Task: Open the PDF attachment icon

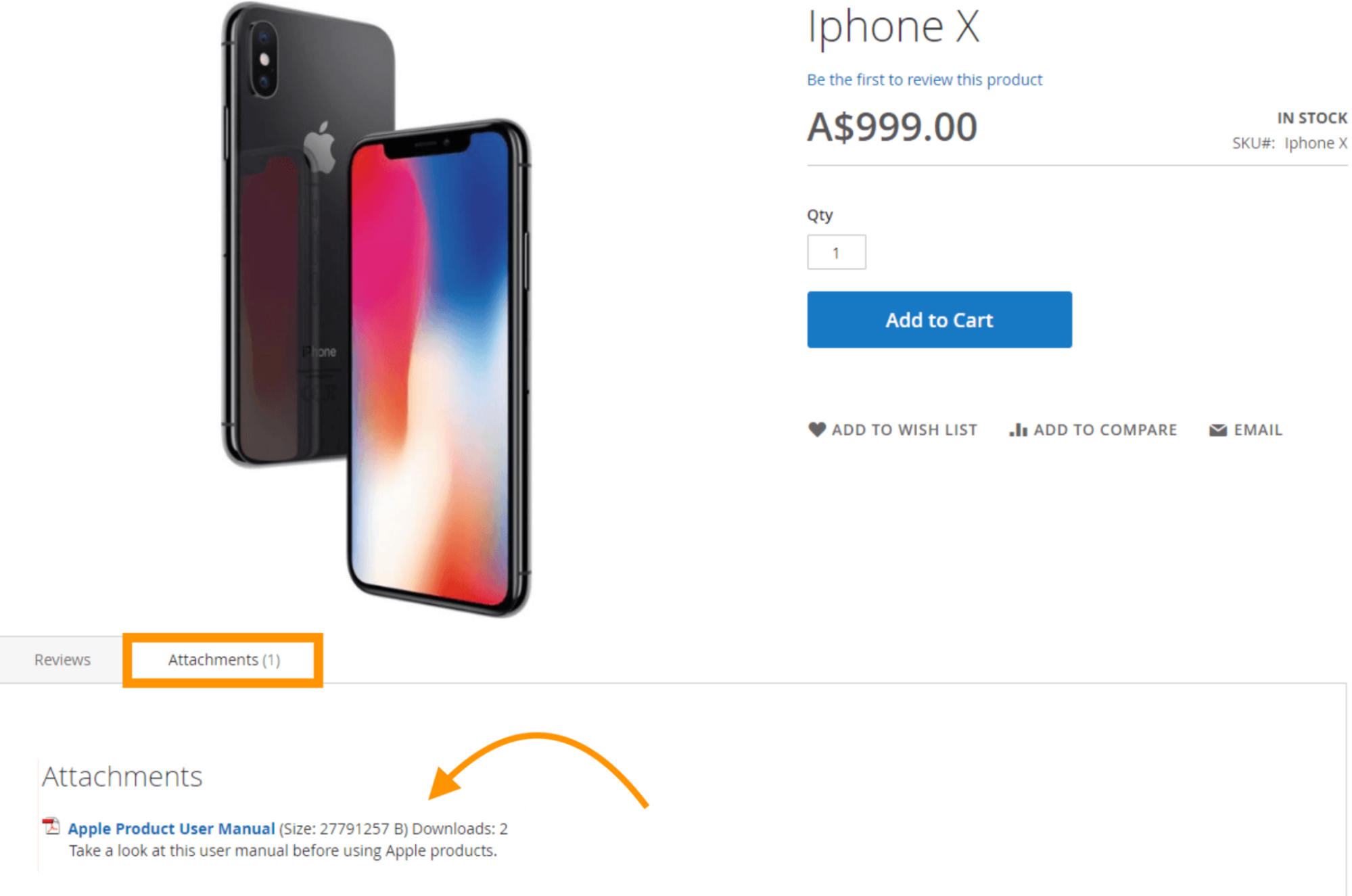Action: (50, 825)
